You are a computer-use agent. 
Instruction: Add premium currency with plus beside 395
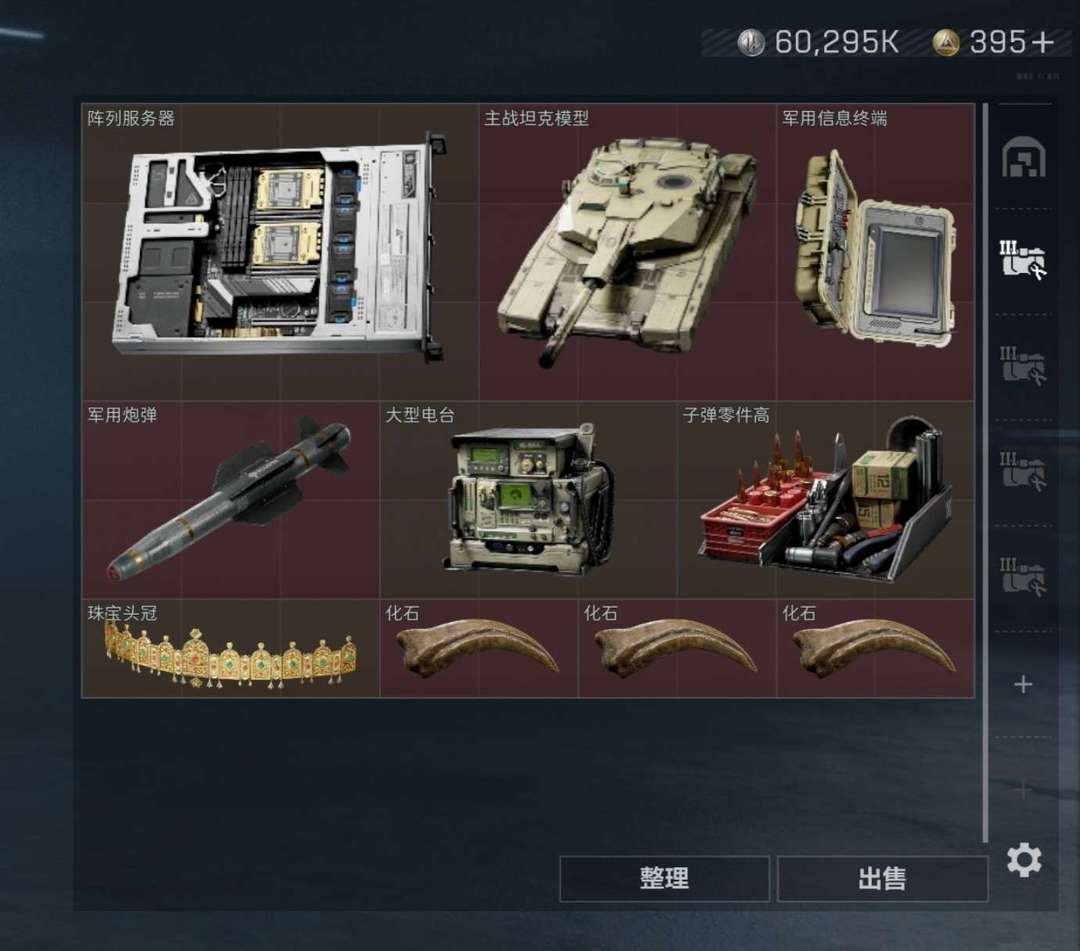coord(1043,43)
